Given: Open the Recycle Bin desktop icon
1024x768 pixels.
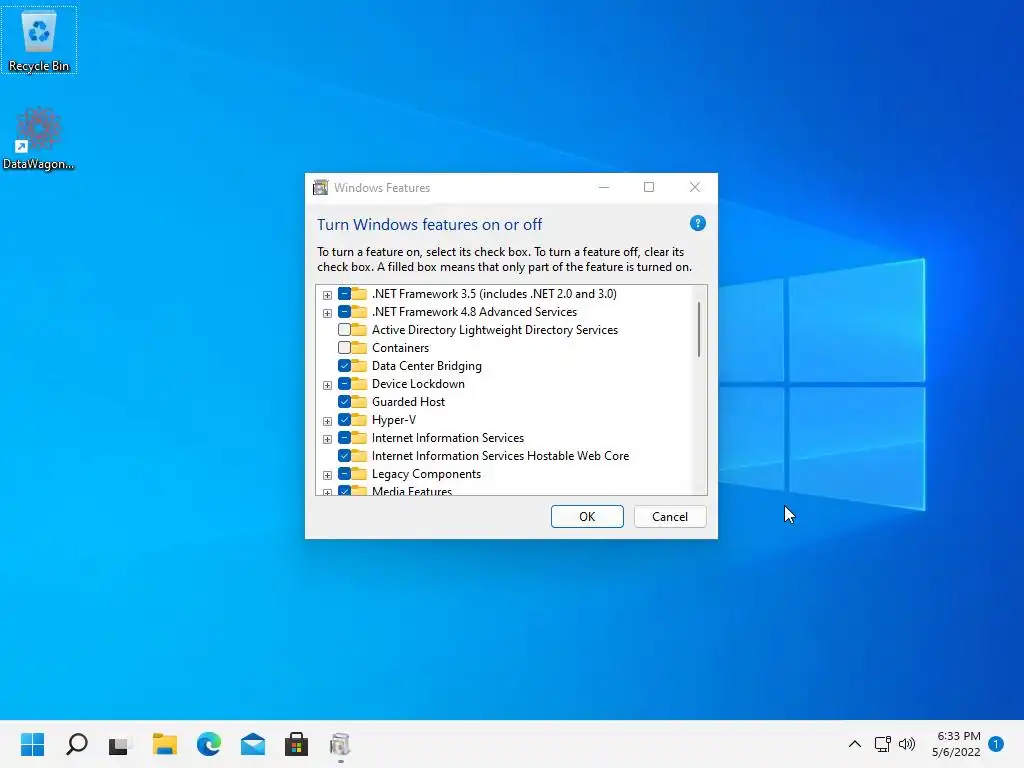Looking at the screenshot, I should [x=39, y=40].
